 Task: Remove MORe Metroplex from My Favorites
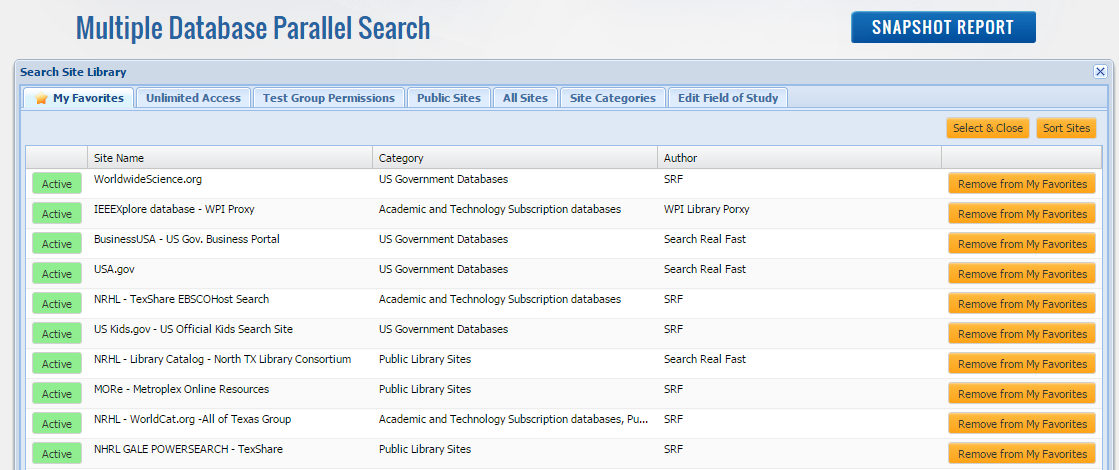pos(1022,394)
